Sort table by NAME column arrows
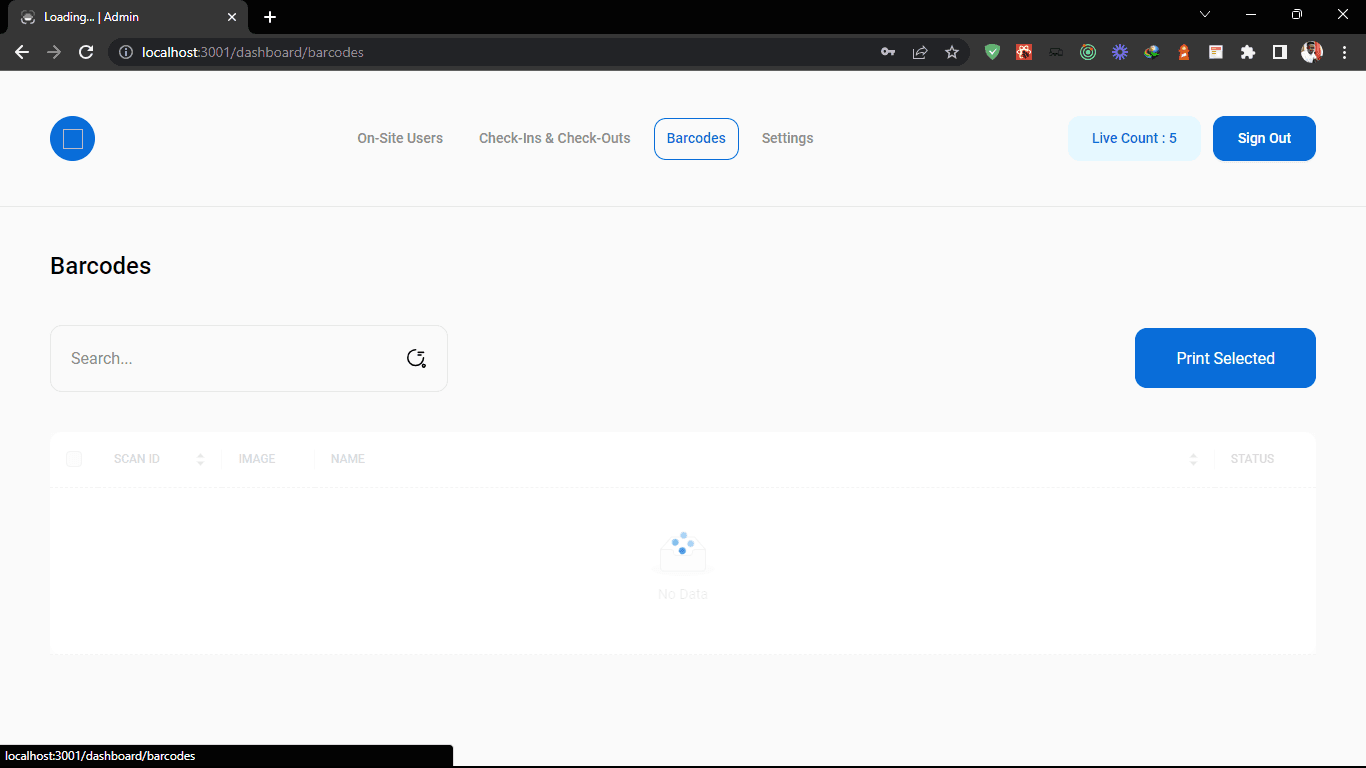The height and width of the screenshot is (768, 1366). [1193, 459]
